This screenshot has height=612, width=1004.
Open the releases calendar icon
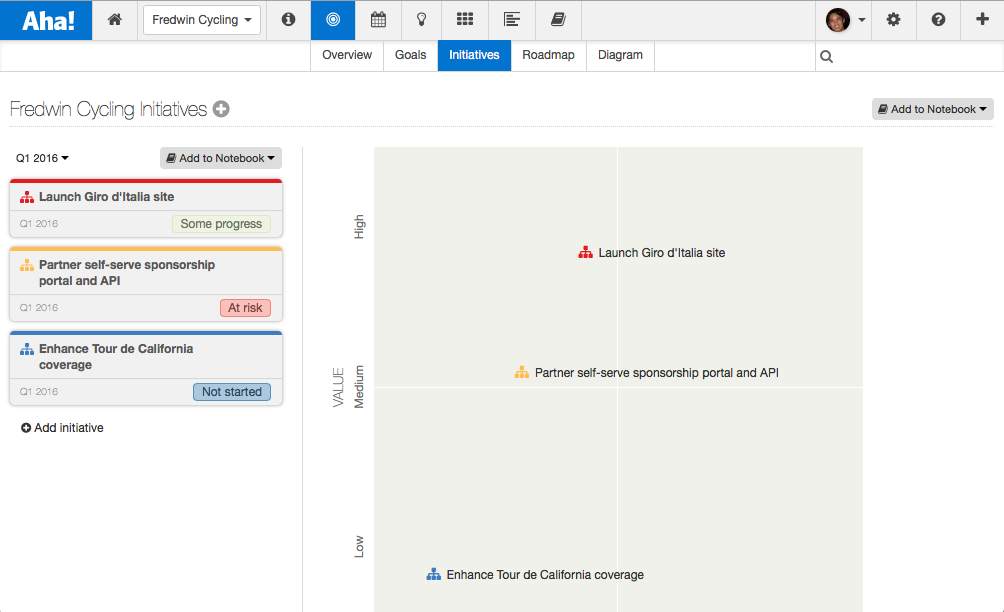[x=378, y=20]
